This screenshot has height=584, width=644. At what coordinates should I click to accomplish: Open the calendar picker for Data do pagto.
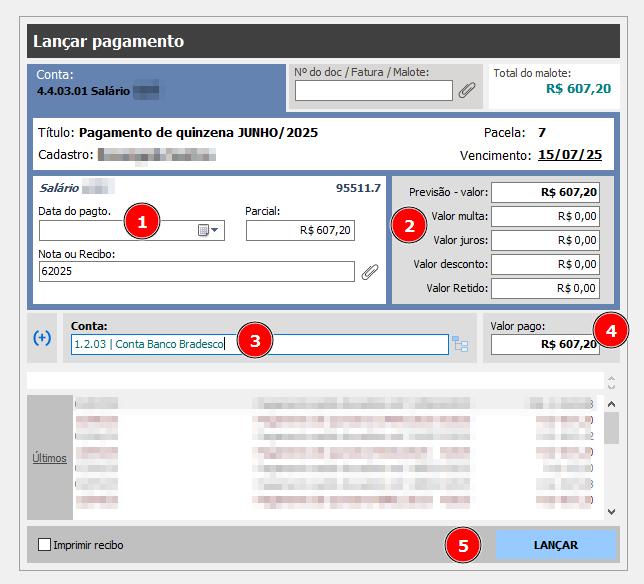coord(207,231)
